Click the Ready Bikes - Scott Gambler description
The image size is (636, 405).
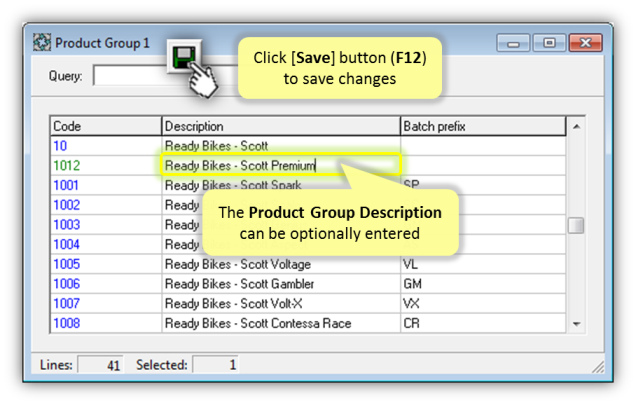tap(239, 284)
